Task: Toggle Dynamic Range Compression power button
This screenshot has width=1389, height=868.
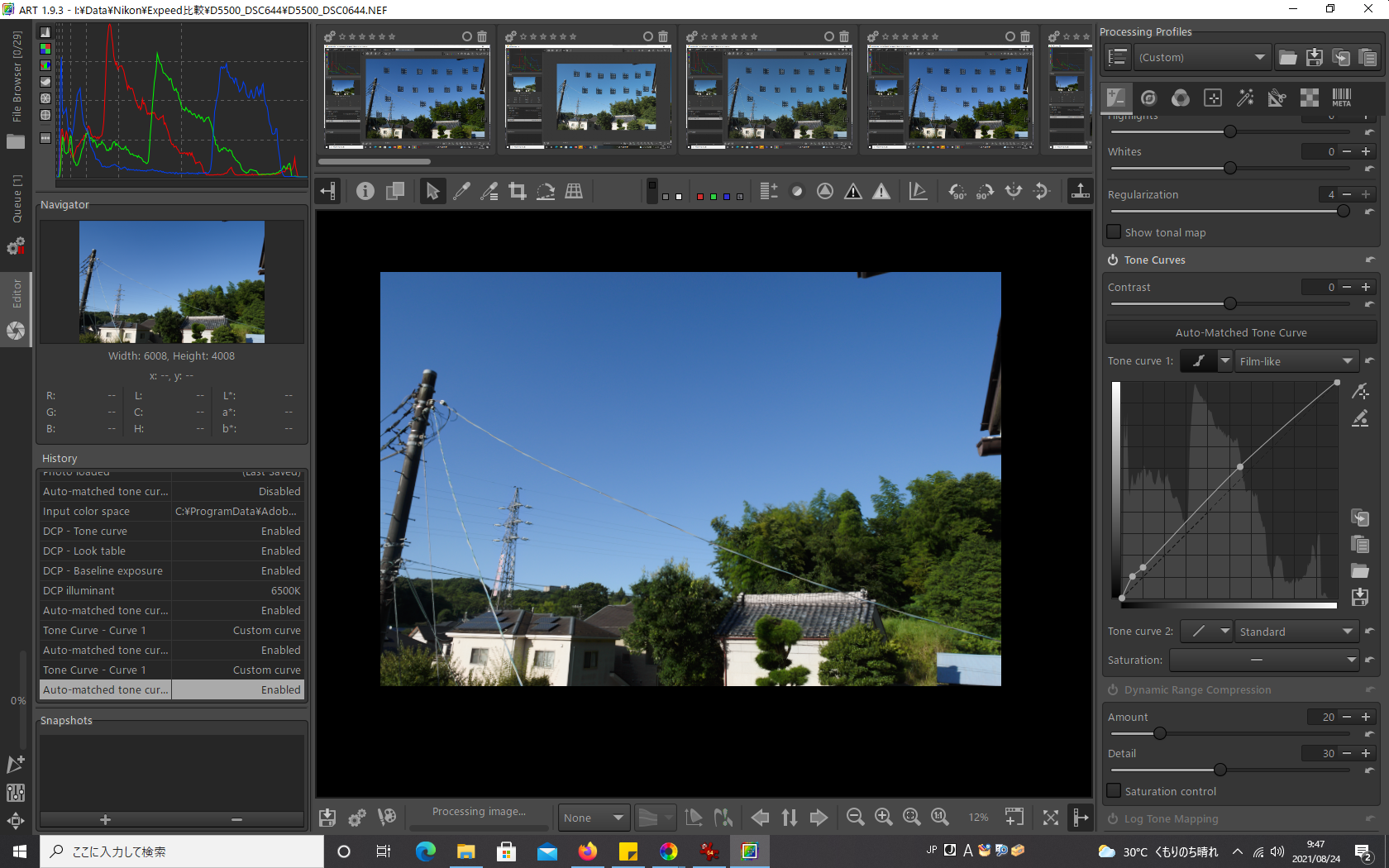Action: 1113,689
